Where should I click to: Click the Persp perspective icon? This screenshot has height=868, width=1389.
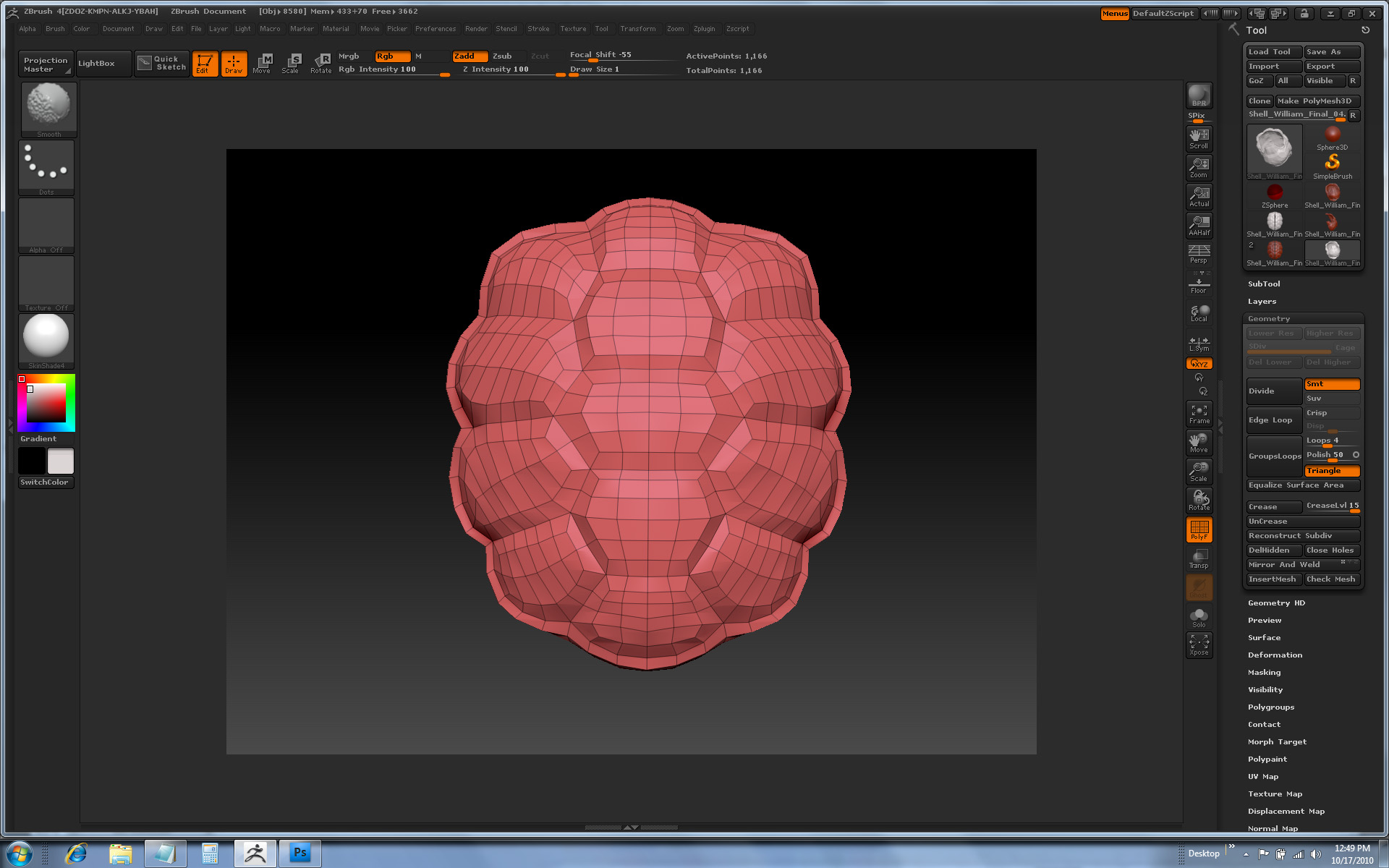(x=1199, y=254)
